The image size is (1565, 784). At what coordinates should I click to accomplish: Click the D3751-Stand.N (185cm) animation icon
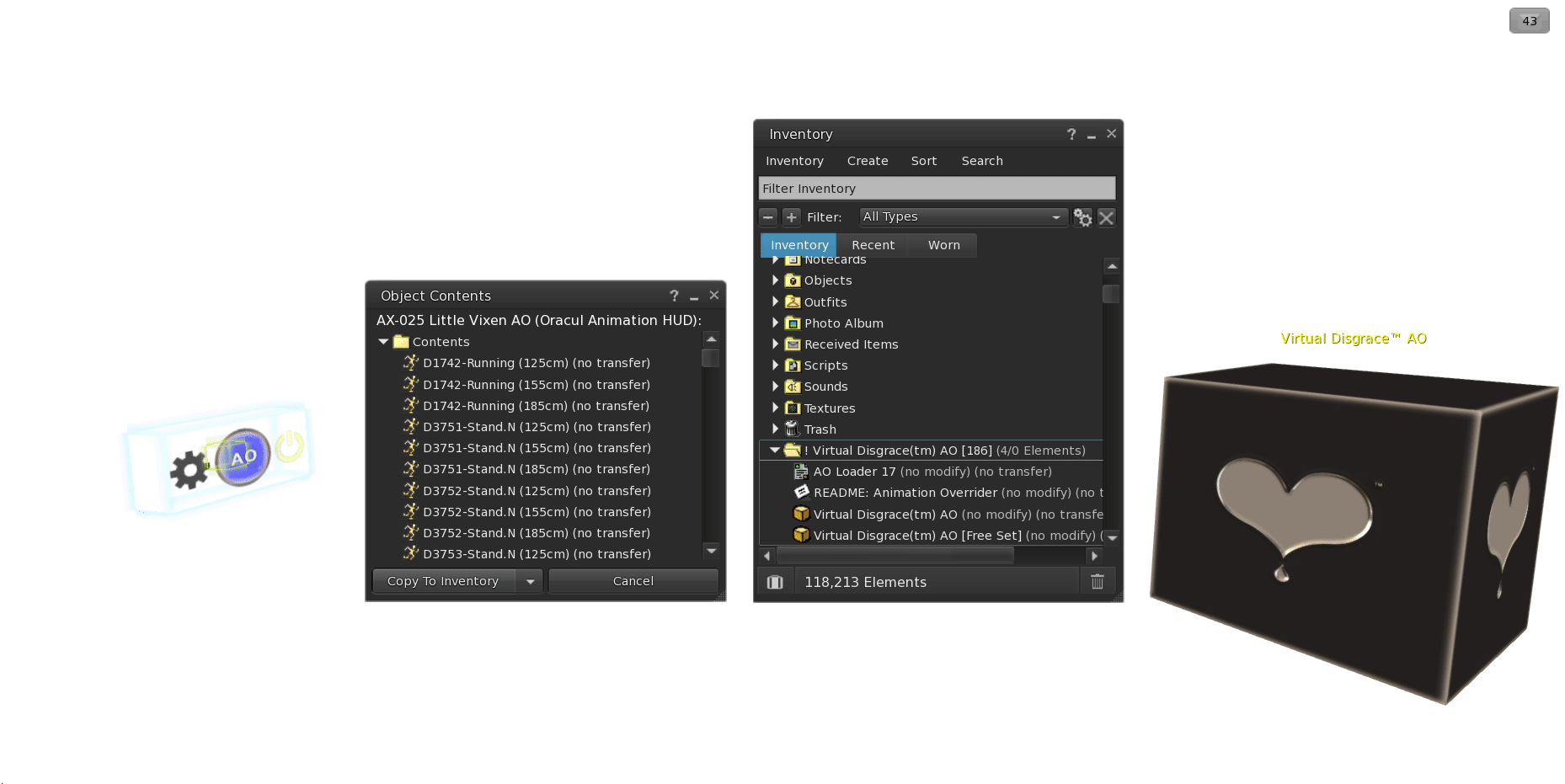(410, 469)
